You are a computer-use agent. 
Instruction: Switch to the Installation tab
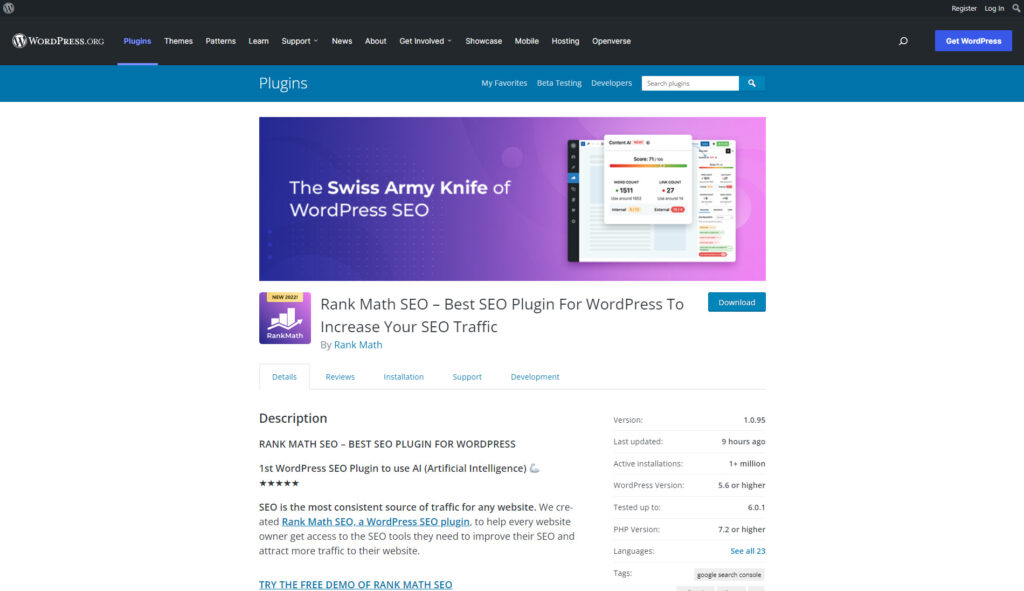(x=404, y=377)
